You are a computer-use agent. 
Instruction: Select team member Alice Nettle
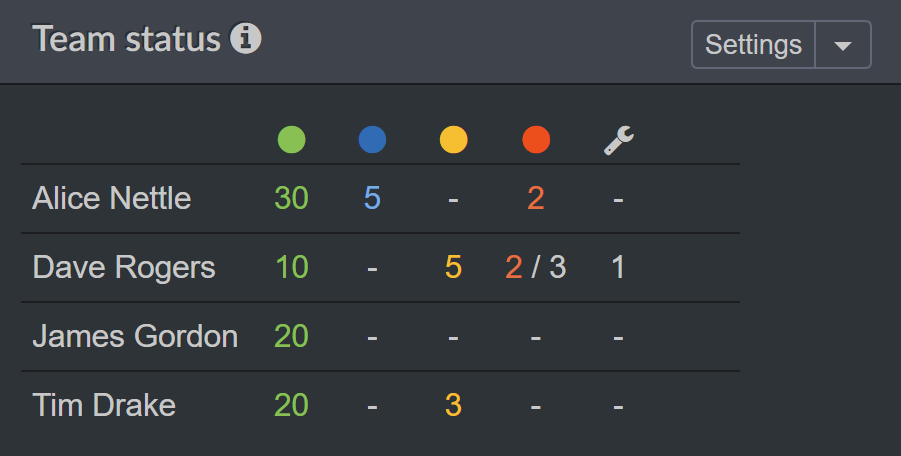[x=111, y=198]
